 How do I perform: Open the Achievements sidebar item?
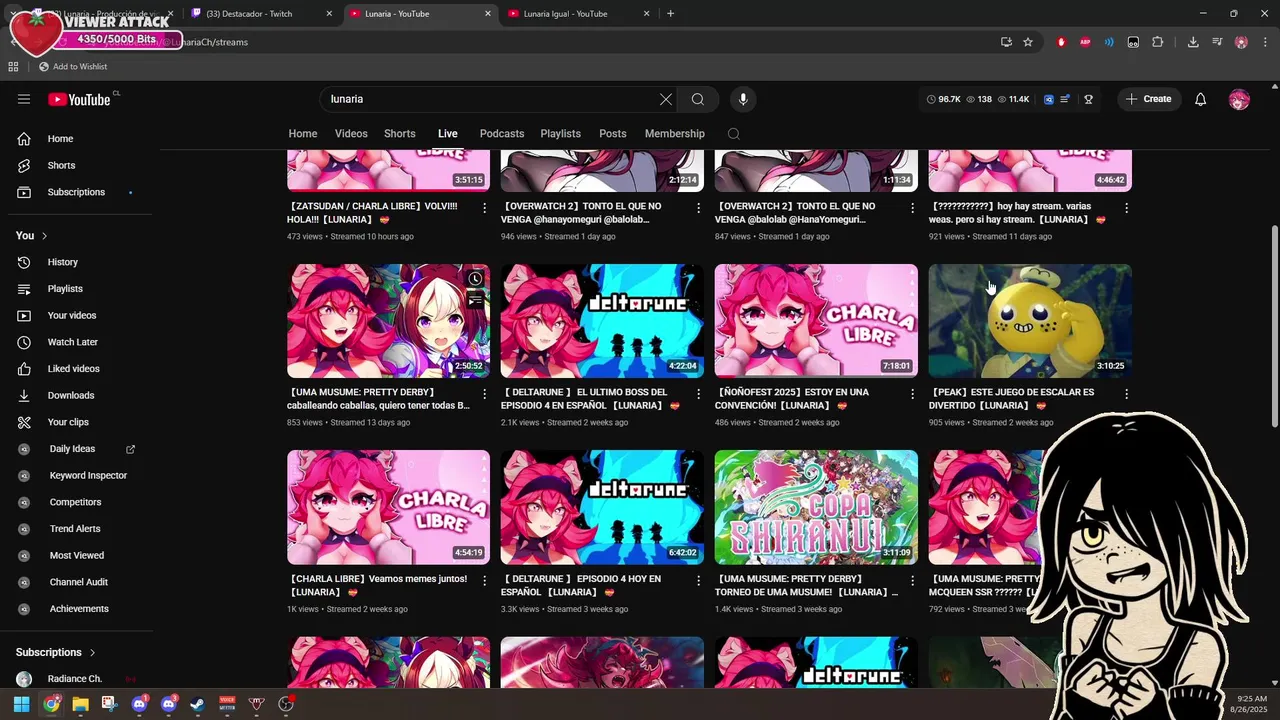pyautogui.click(x=78, y=609)
